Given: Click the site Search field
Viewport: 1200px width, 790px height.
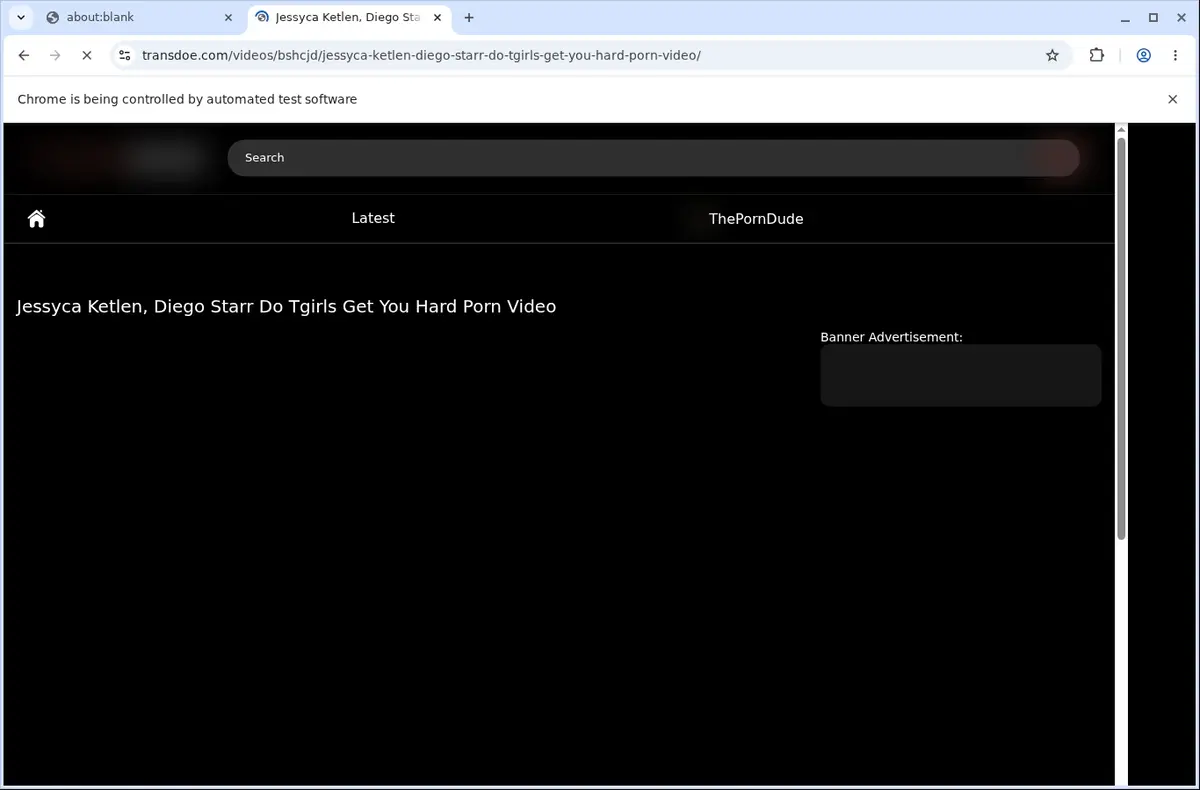Looking at the screenshot, I should 653,157.
